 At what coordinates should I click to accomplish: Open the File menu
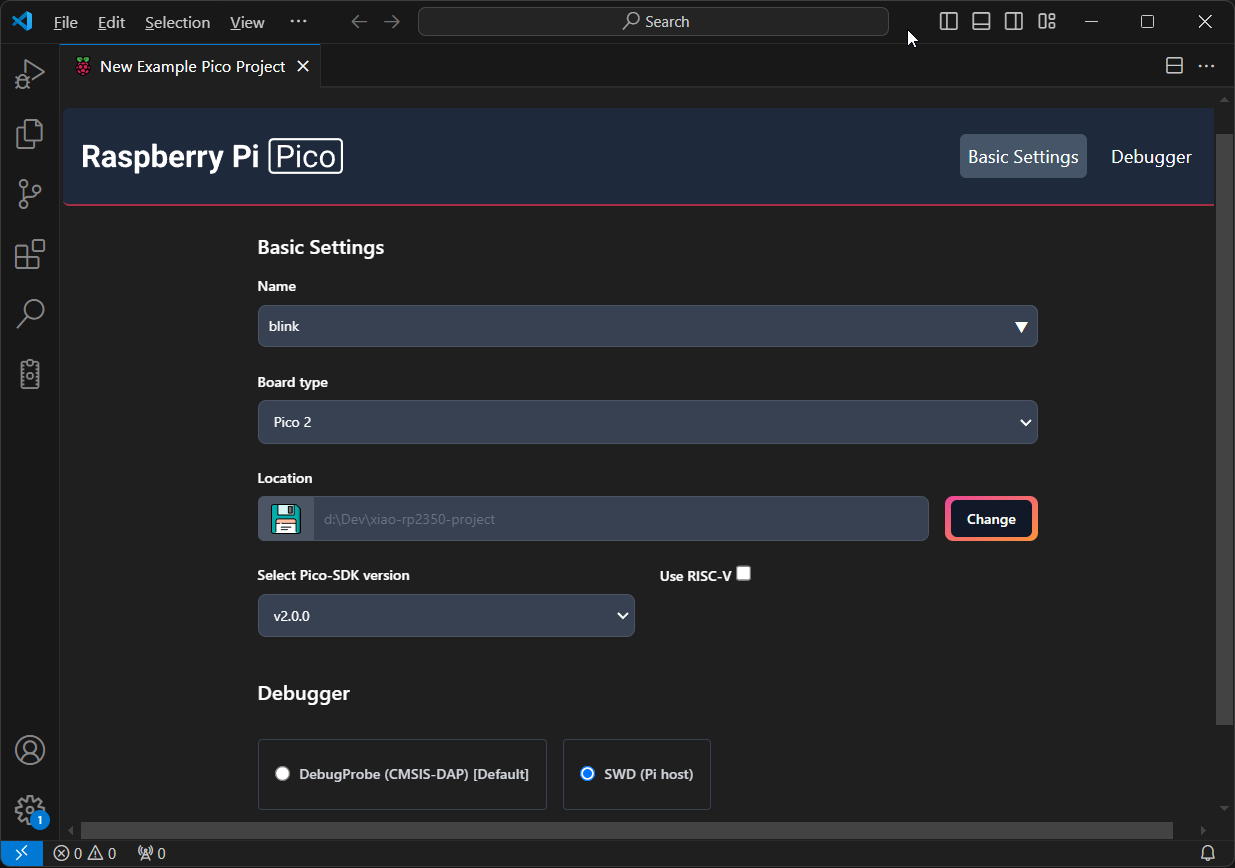(65, 22)
